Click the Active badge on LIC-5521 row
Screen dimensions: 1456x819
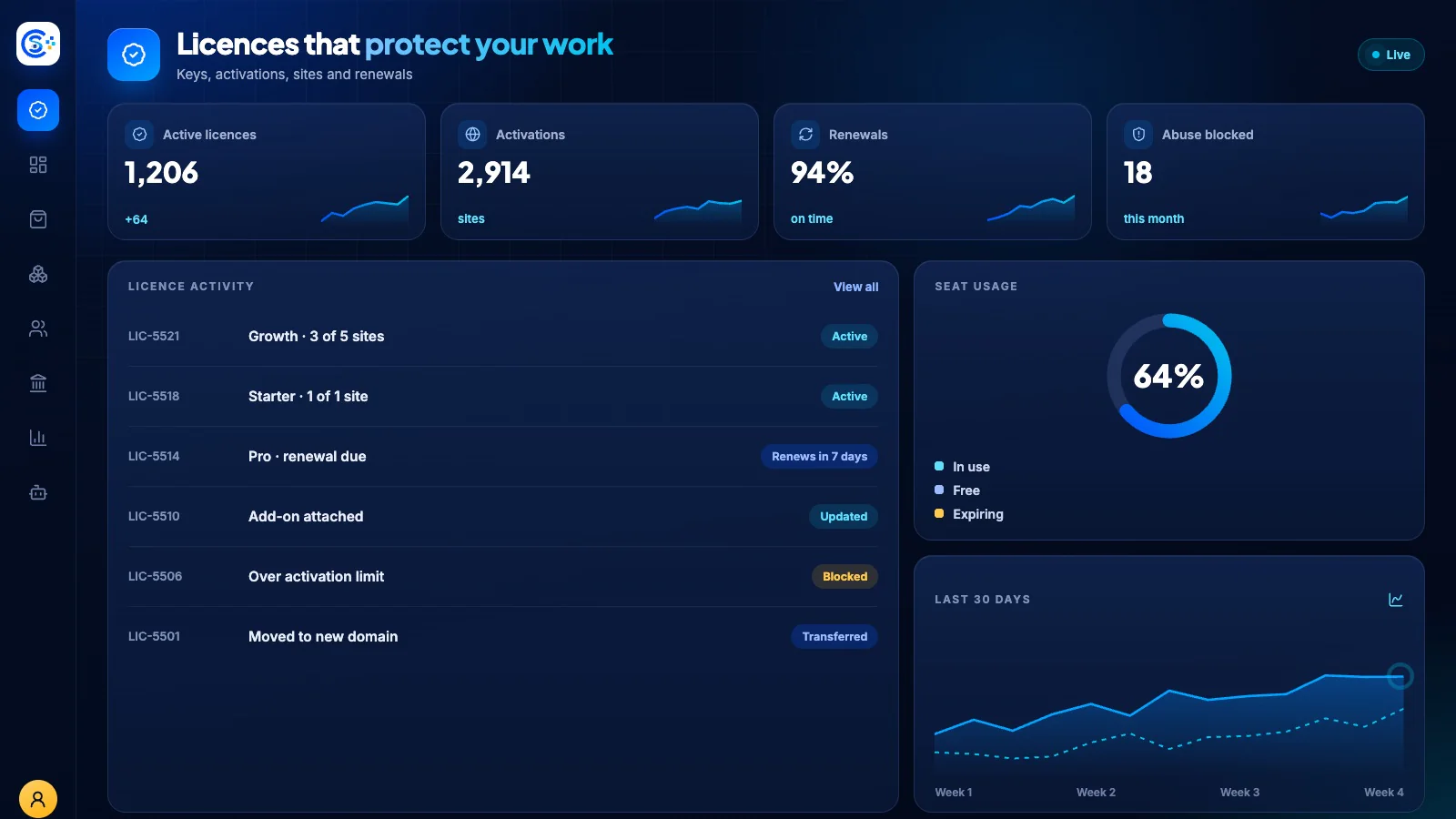tap(849, 337)
